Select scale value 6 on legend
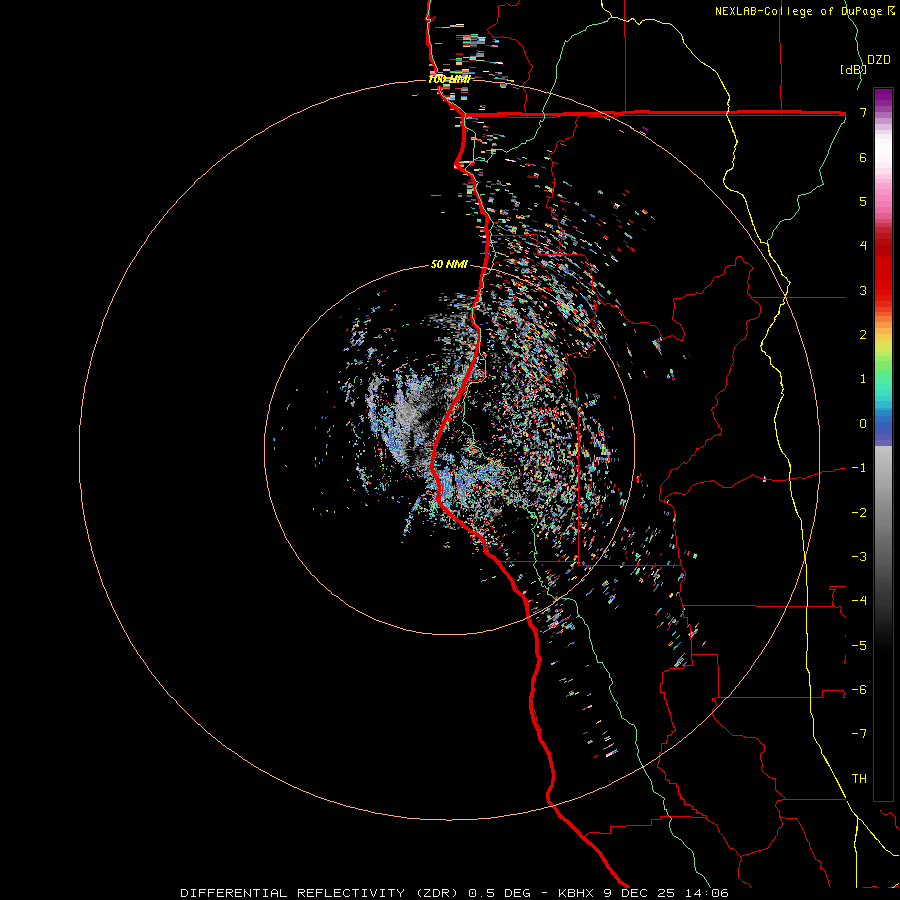Image resolution: width=900 pixels, height=900 pixels. point(863,157)
